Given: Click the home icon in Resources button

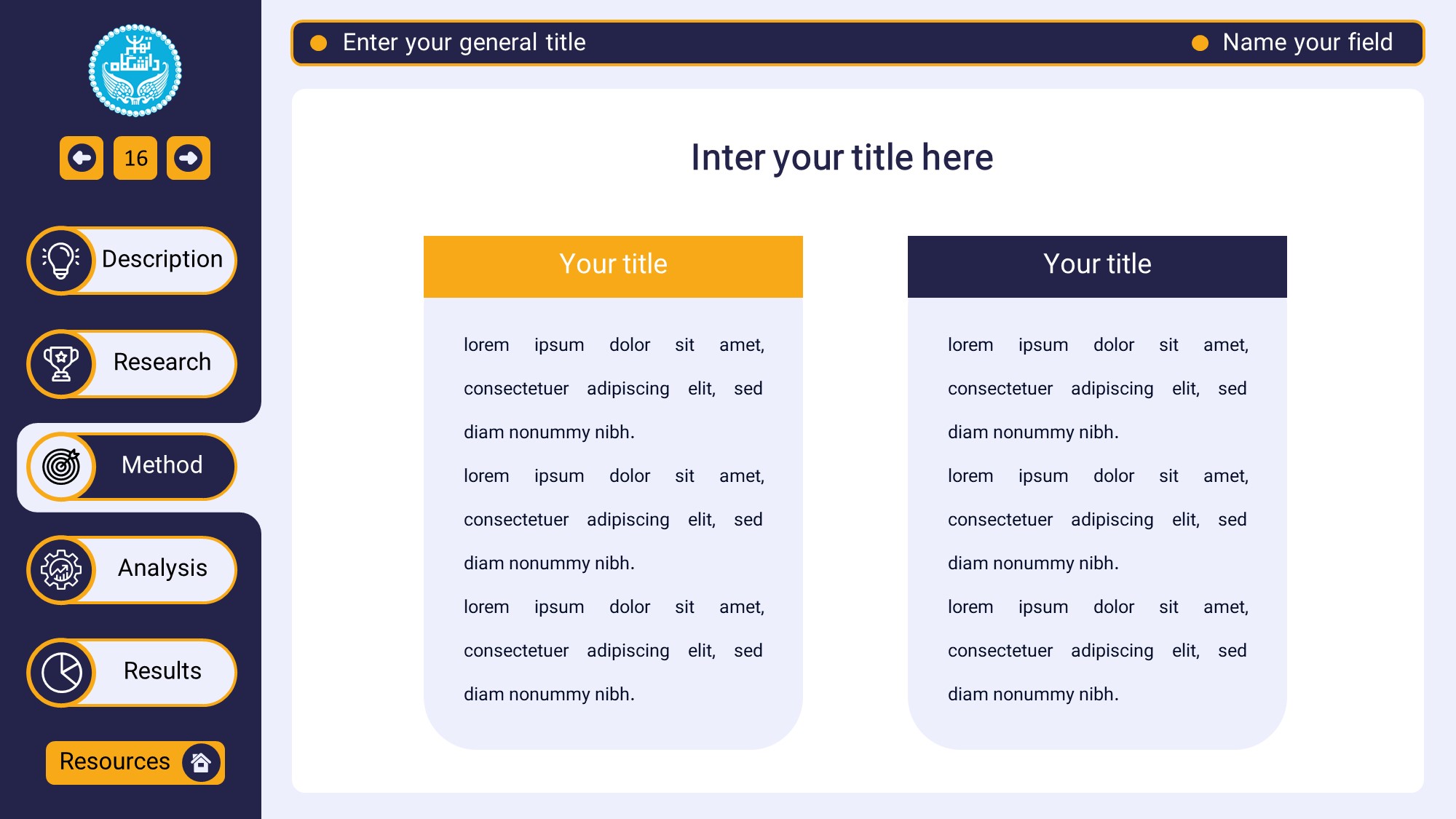Looking at the screenshot, I should pyautogui.click(x=201, y=762).
